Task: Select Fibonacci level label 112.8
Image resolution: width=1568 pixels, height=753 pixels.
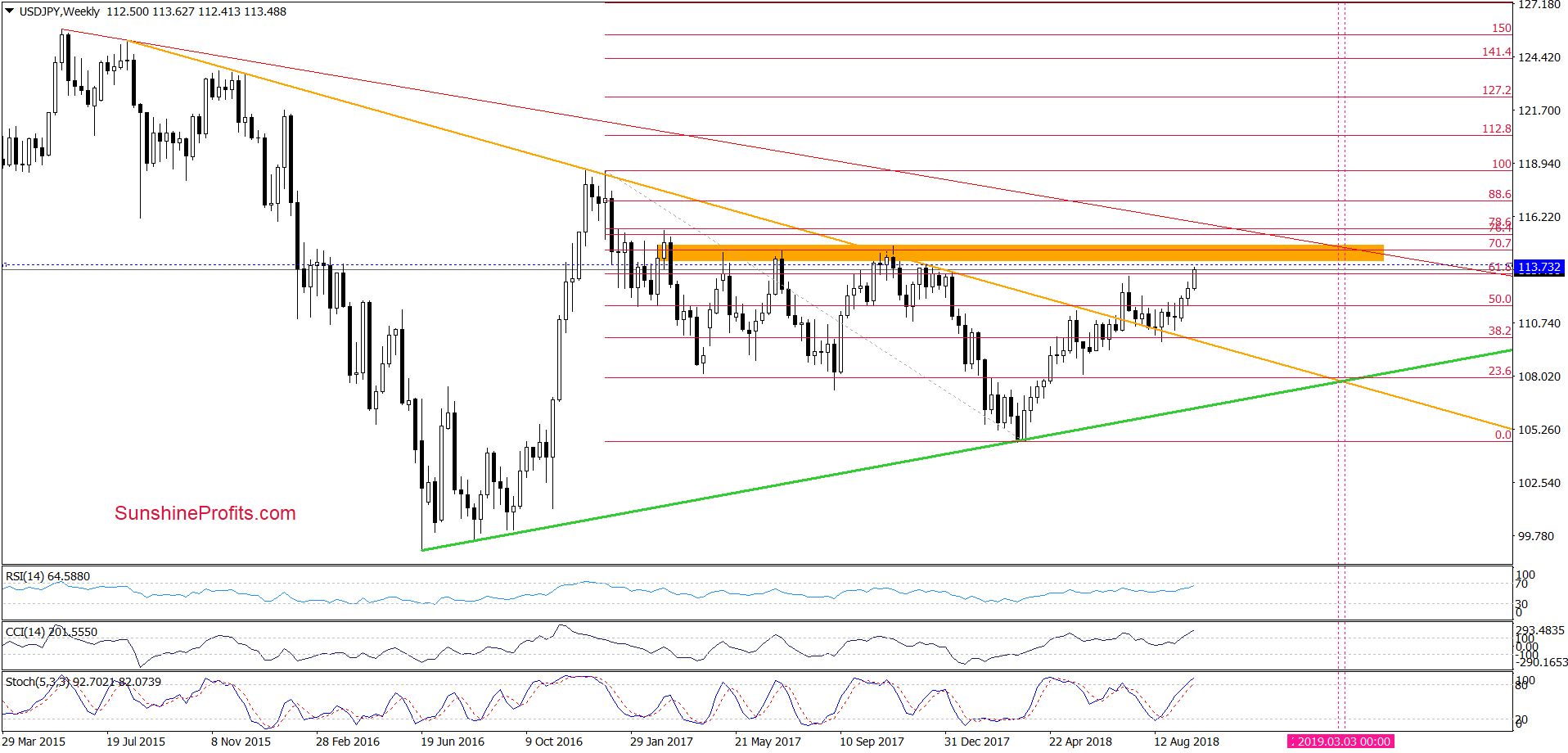Action: tap(1497, 129)
